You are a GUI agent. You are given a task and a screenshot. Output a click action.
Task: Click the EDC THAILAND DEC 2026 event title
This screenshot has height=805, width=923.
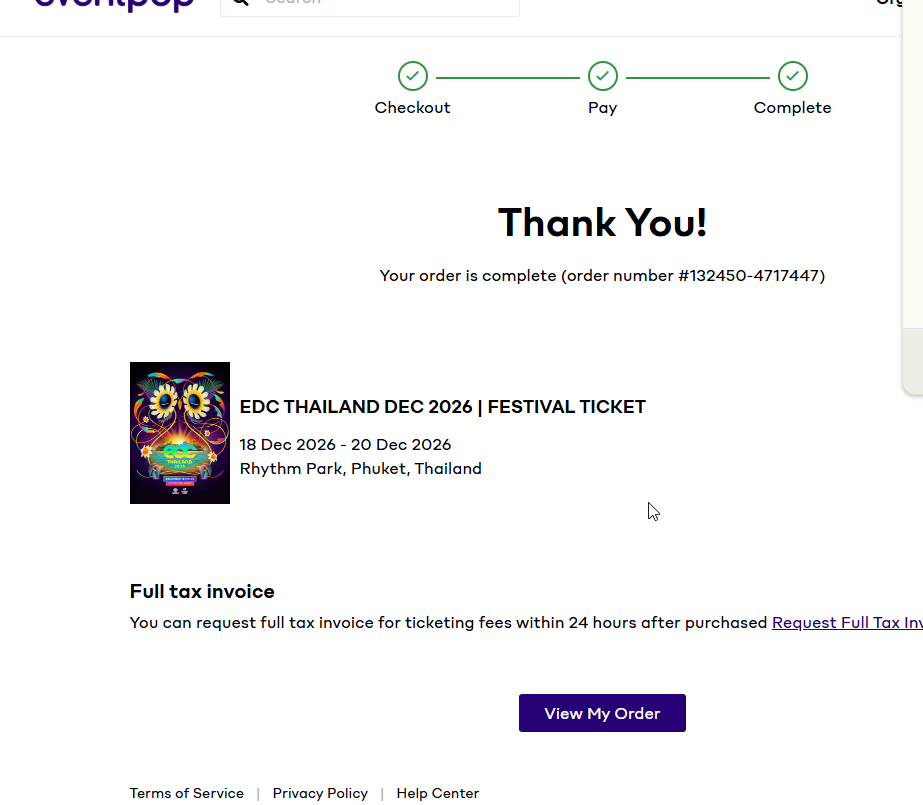(x=443, y=407)
